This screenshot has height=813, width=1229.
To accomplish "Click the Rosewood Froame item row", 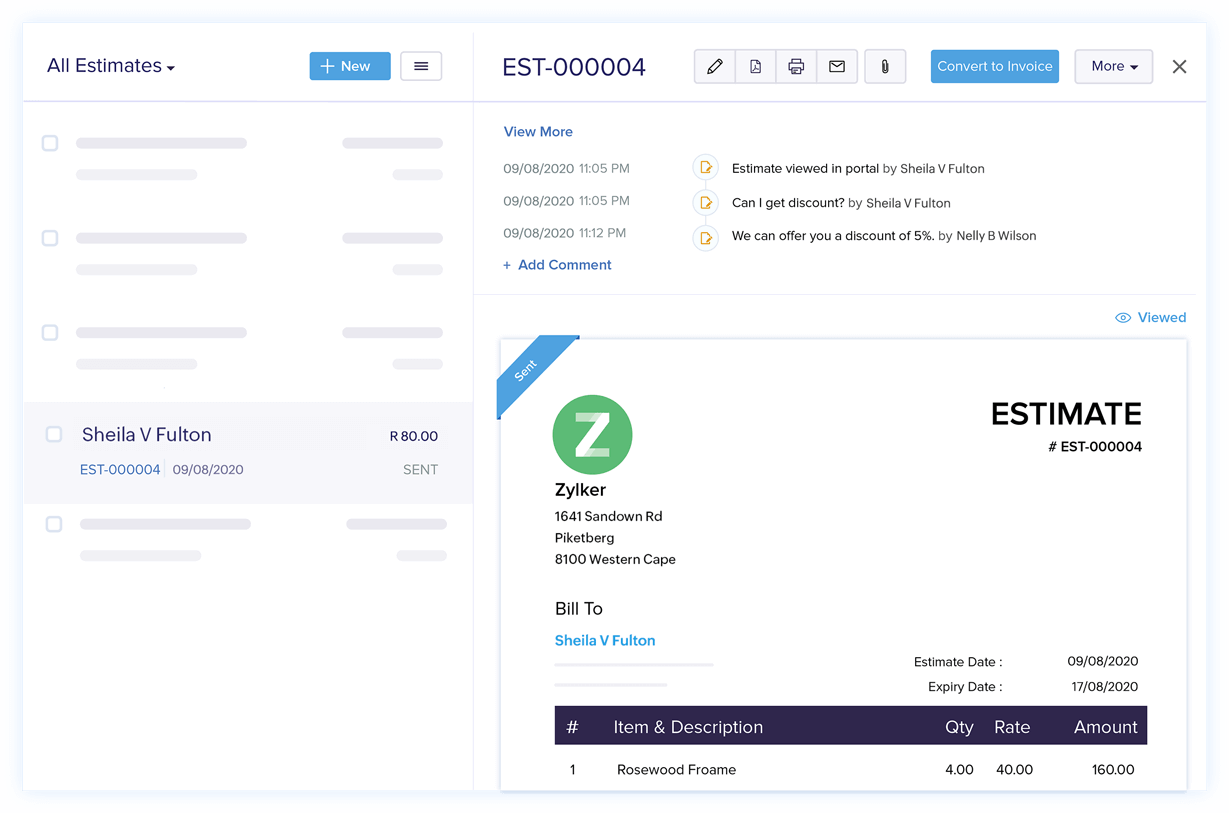I will [851, 770].
